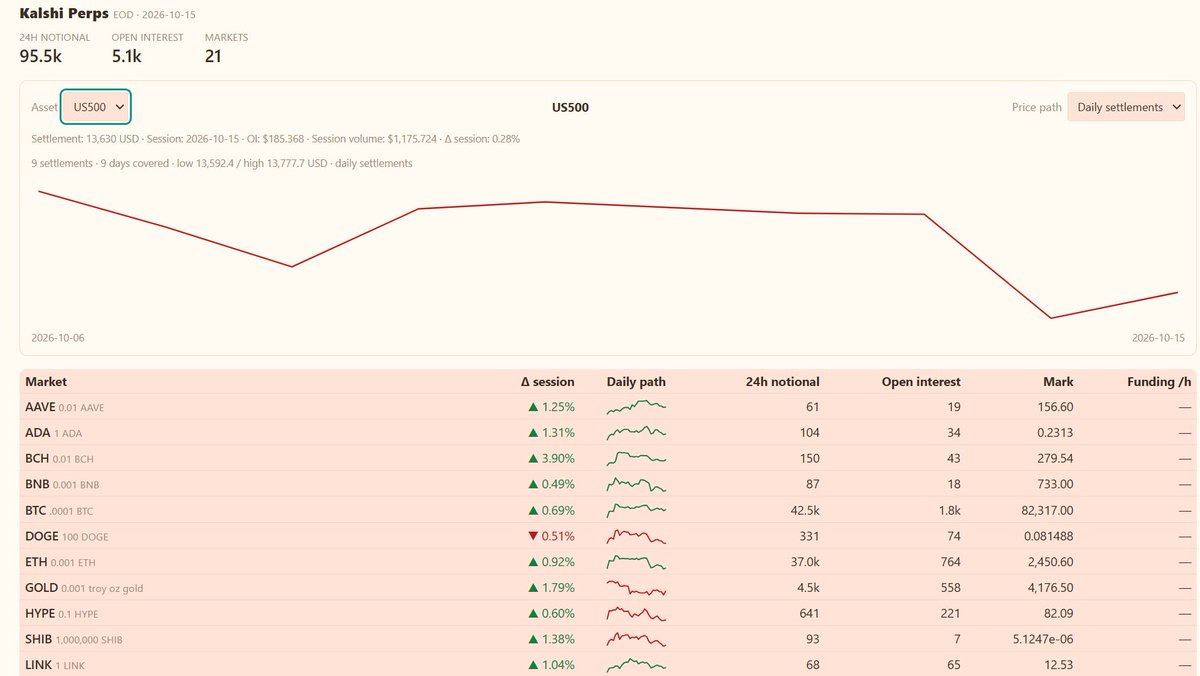The height and width of the screenshot is (676, 1200).
Task: Click the Settlement 13,630 USD summary line
Action: 275,139
